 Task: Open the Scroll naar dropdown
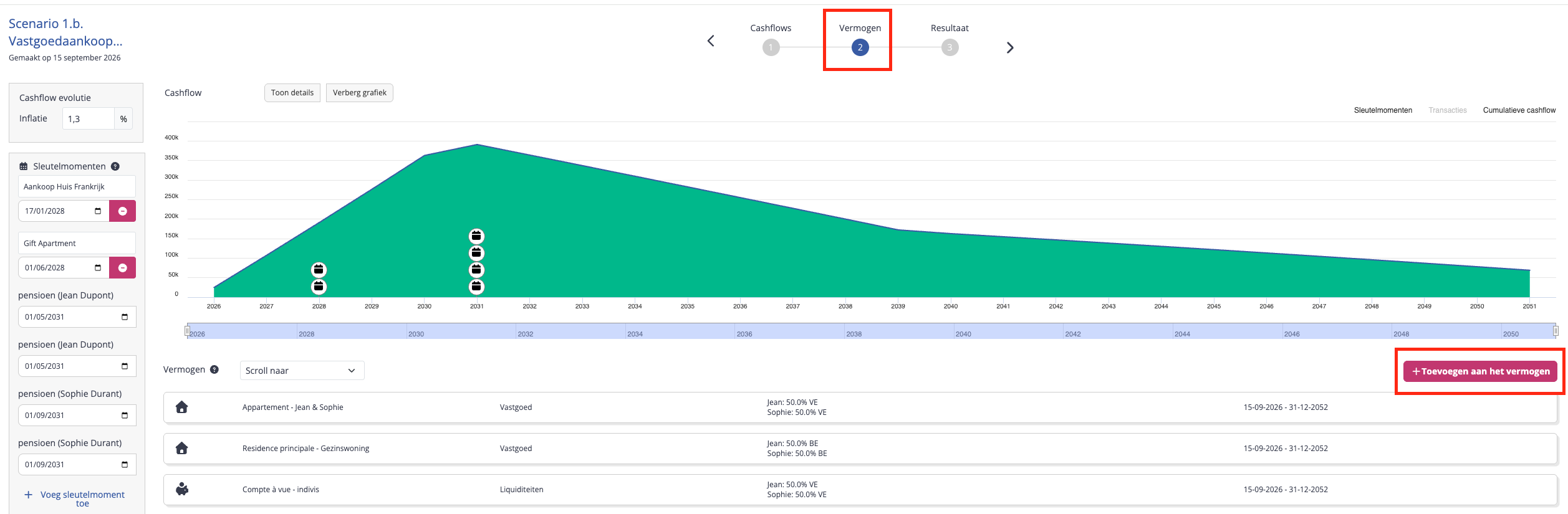click(x=302, y=371)
